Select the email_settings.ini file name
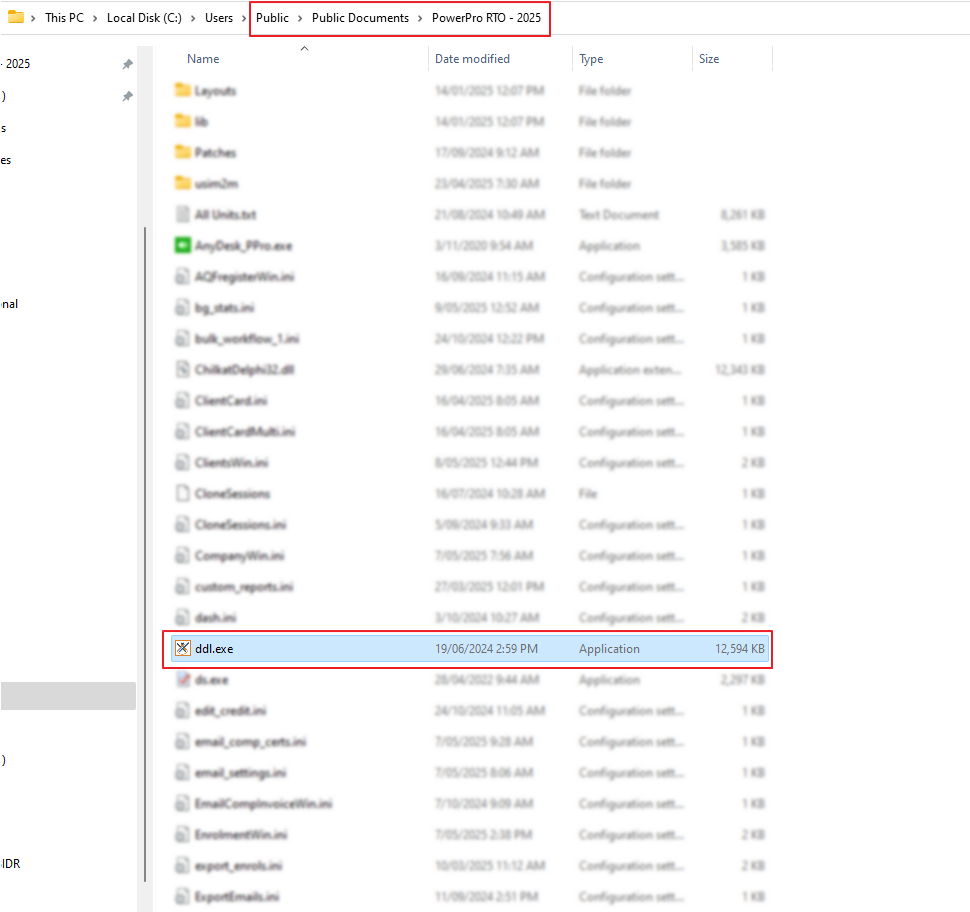Viewport: 970px width, 912px height. tap(241, 772)
